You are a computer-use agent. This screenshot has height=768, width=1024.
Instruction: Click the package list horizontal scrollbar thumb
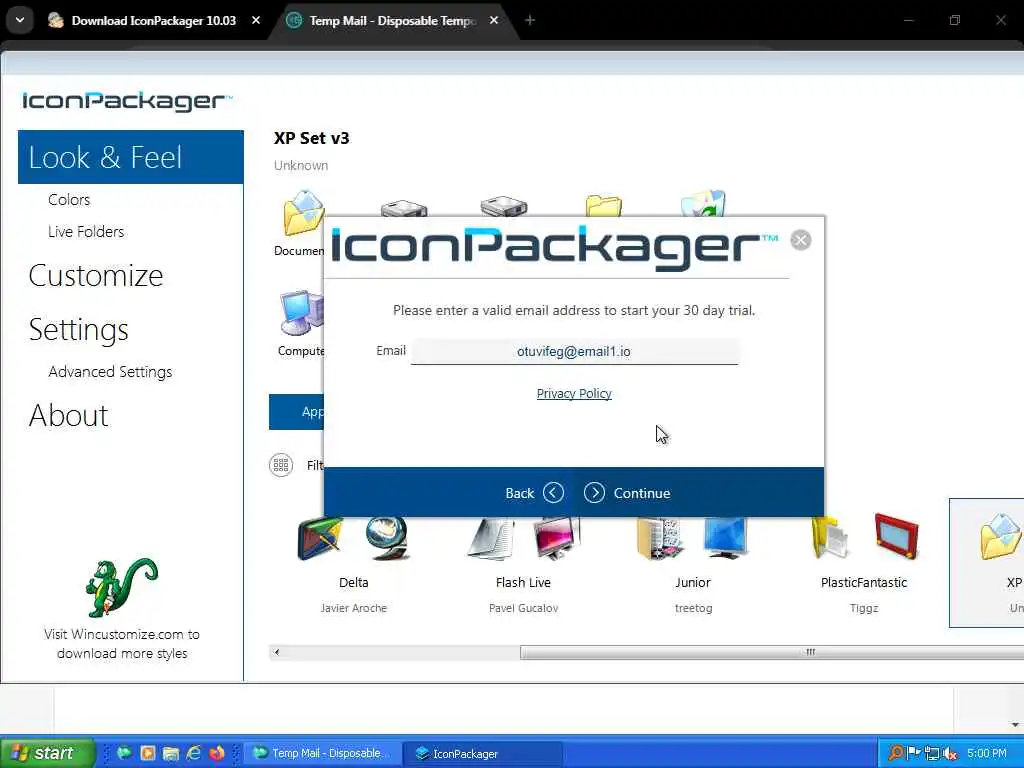click(772, 652)
